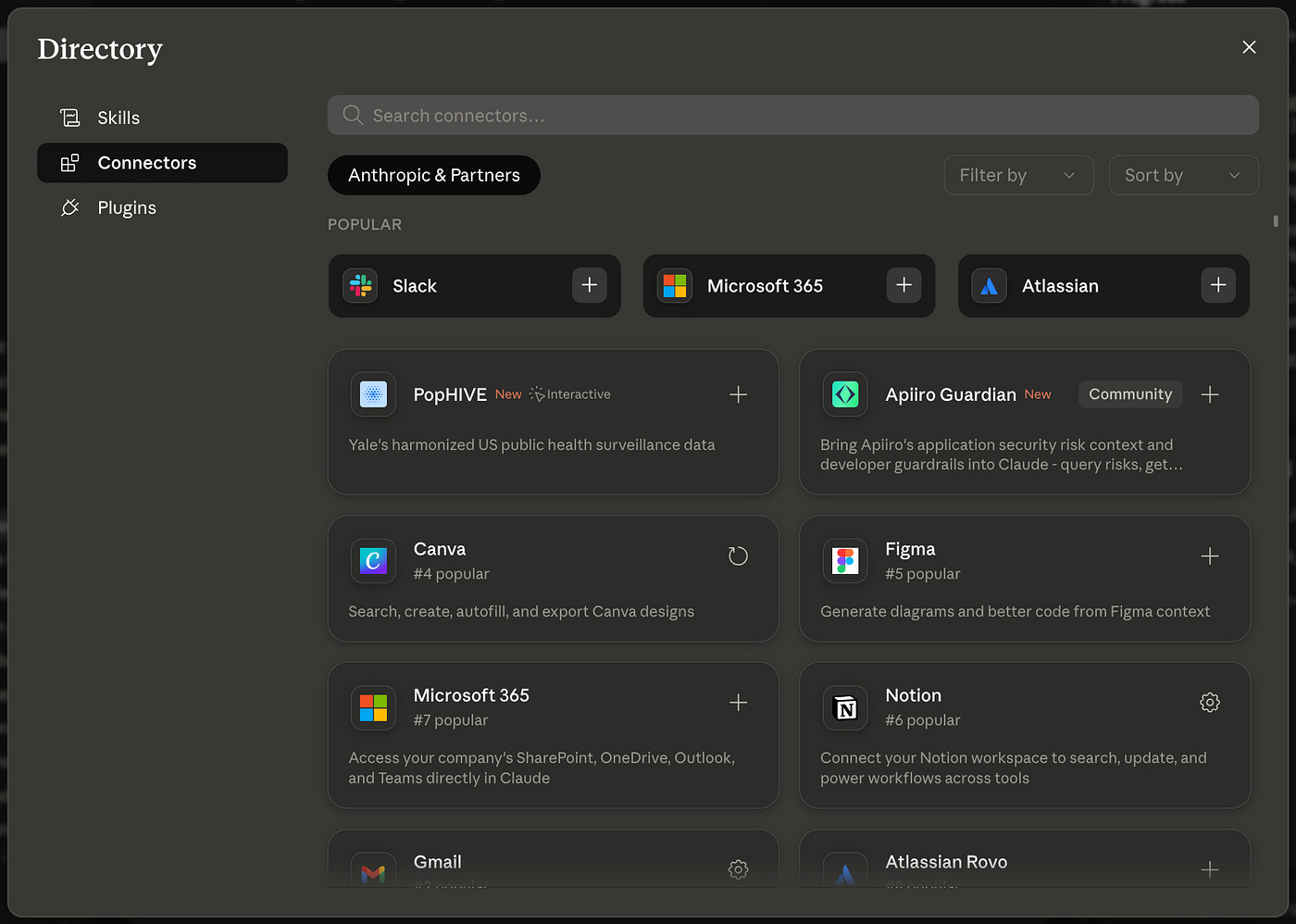Open Gmail connector settings gear
Image resolution: width=1296 pixels, height=924 pixels.
coord(738,869)
